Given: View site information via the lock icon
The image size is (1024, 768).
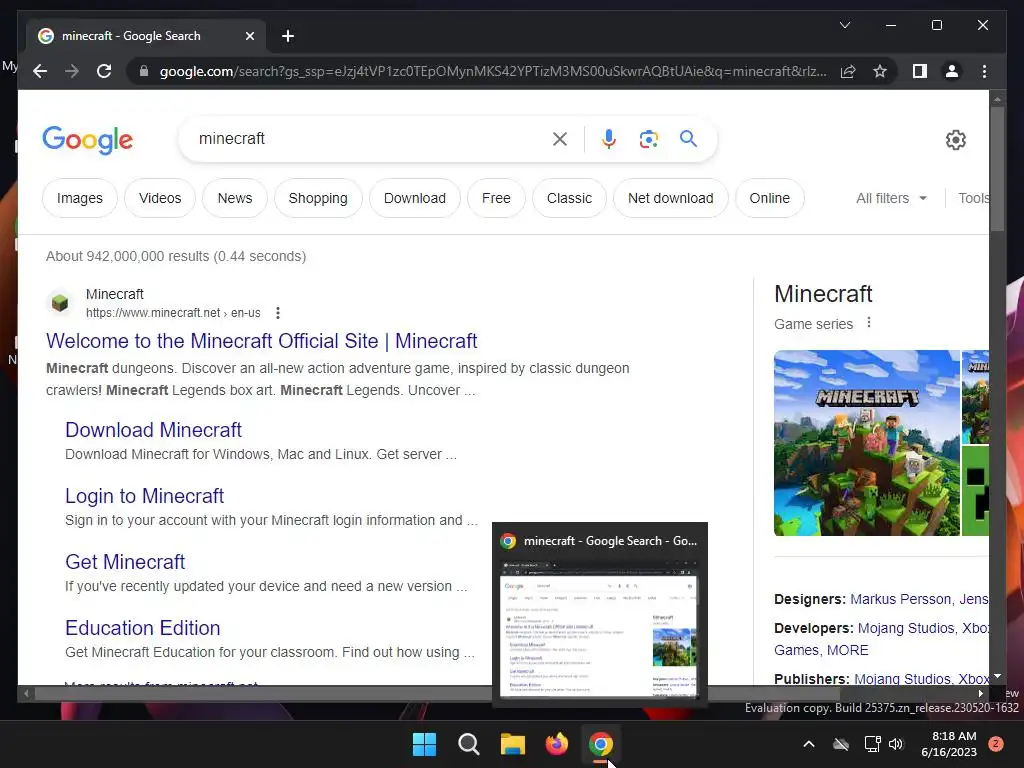Looking at the screenshot, I should (x=144, y=71).
